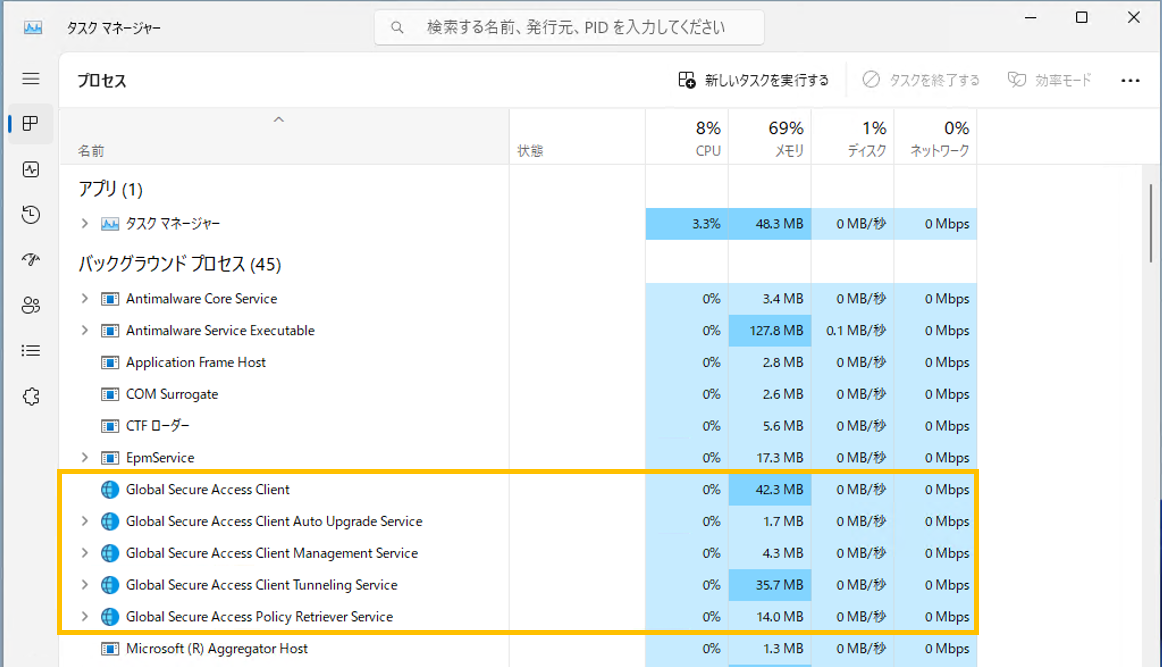This screenshot has width=1162, height=667.
Task: Click the 17.3 MB memory cell
Action: 770,458
